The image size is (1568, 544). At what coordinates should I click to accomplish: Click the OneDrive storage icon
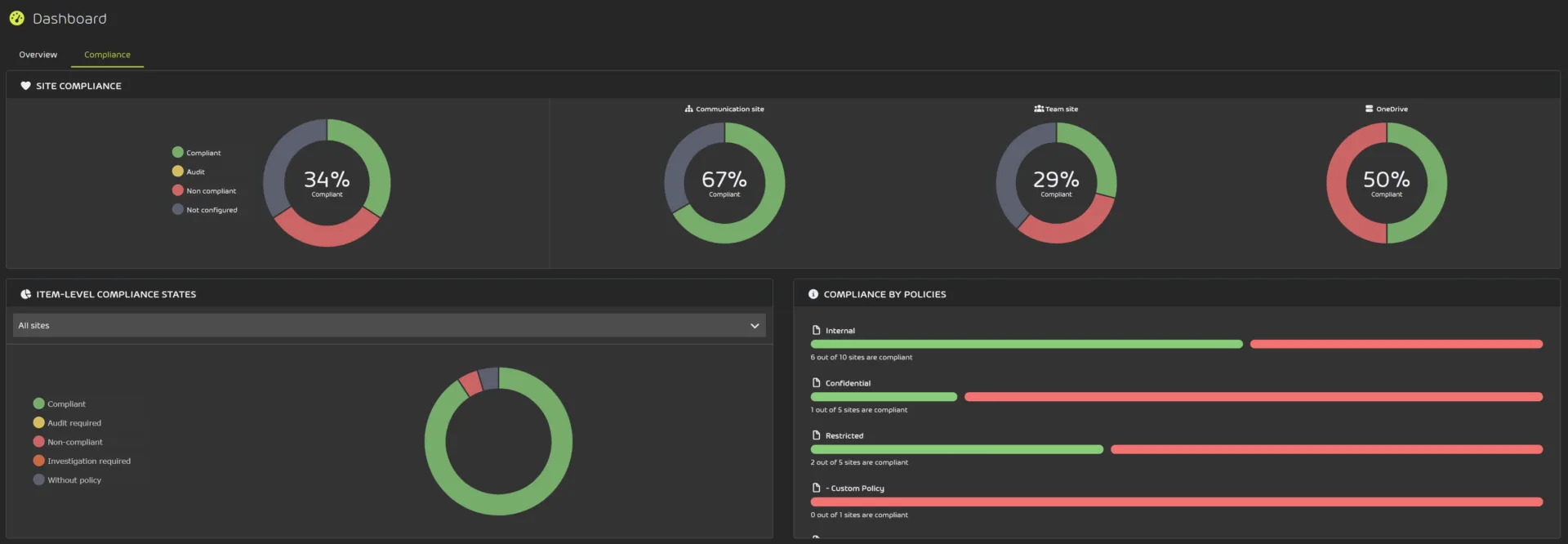(1369, 109)
